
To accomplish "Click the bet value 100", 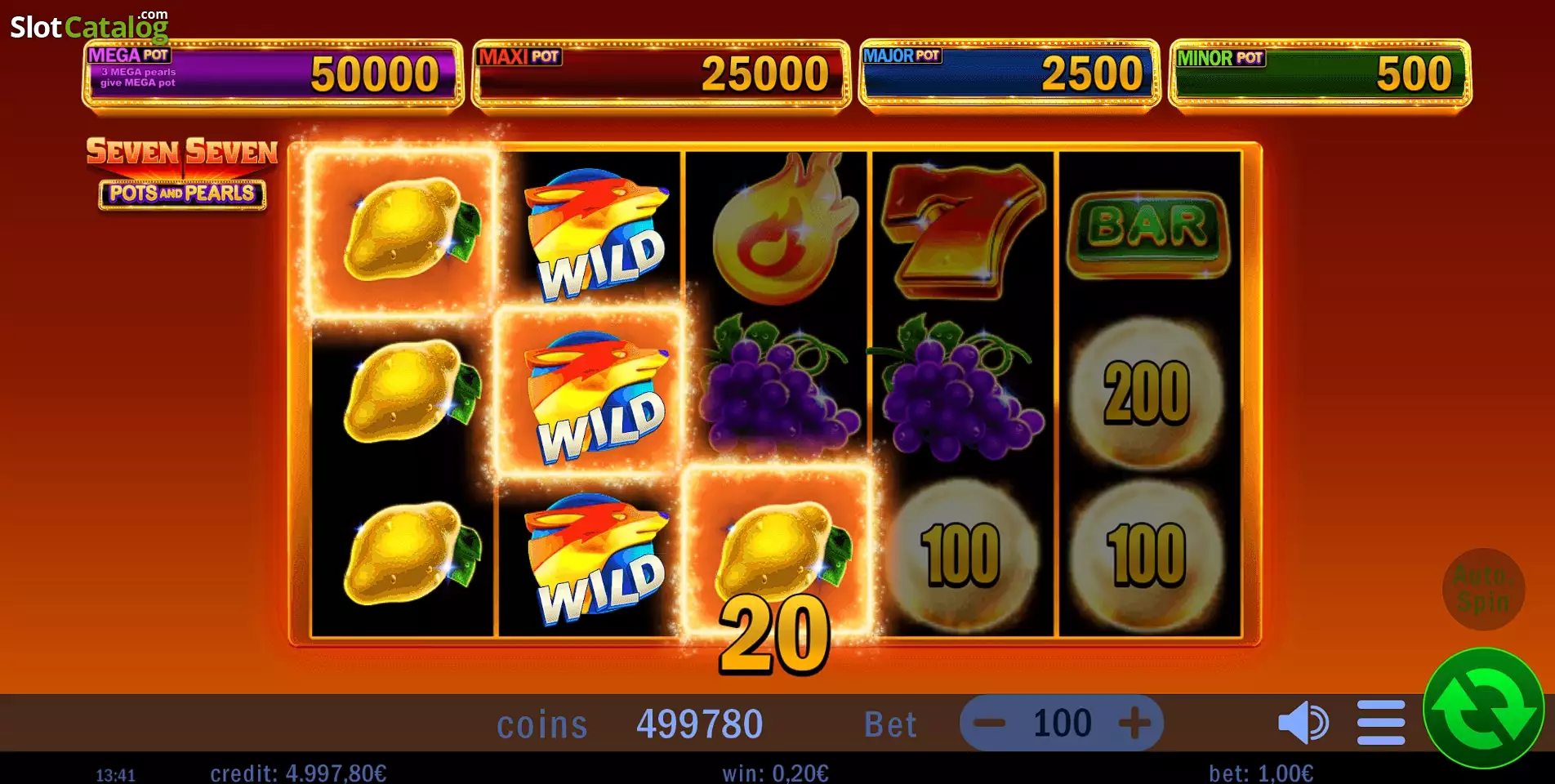I will 1062,723.
